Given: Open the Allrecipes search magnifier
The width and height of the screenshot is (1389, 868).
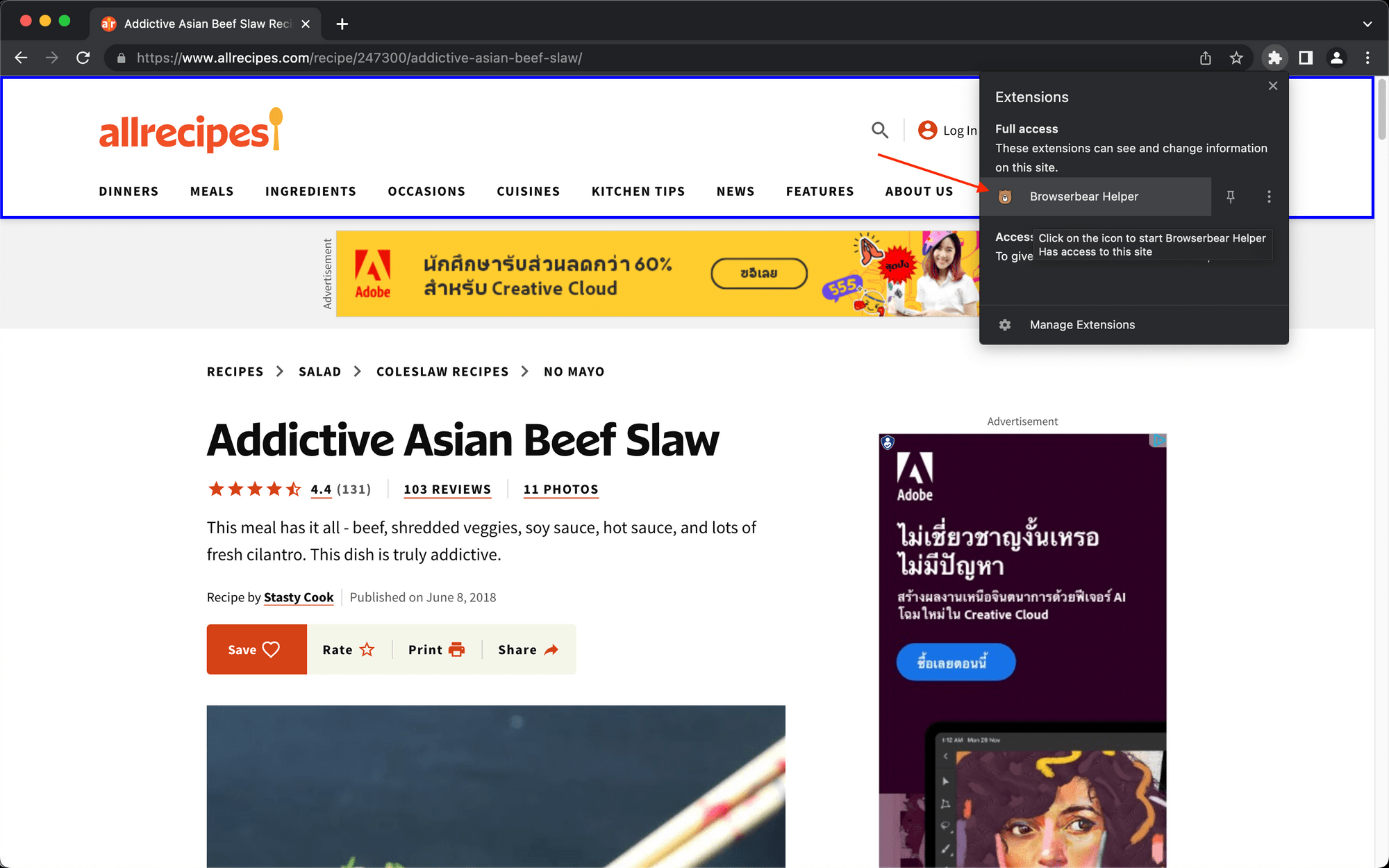Looking at the screenshot, I should [879, 130].
